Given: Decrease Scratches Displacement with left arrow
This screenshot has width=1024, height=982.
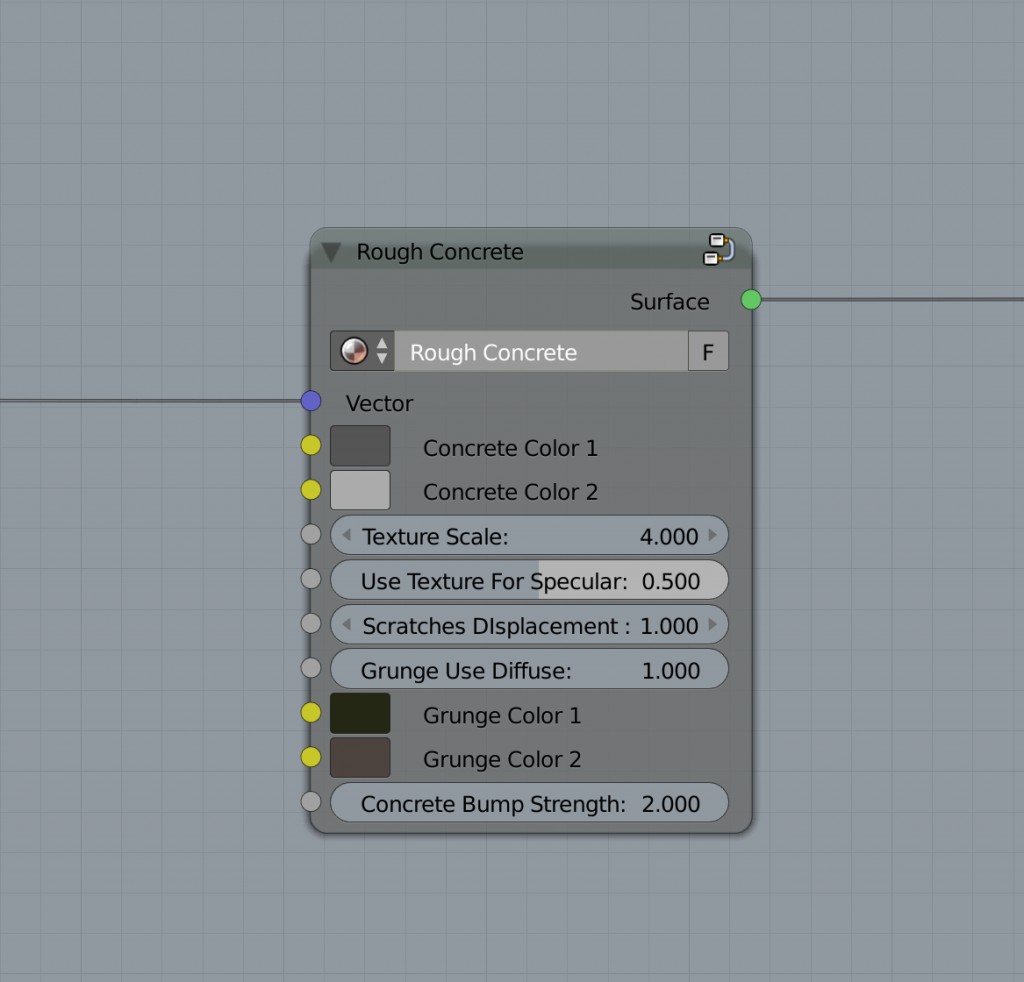Looking at the screenshot, I should pos(346,626).
